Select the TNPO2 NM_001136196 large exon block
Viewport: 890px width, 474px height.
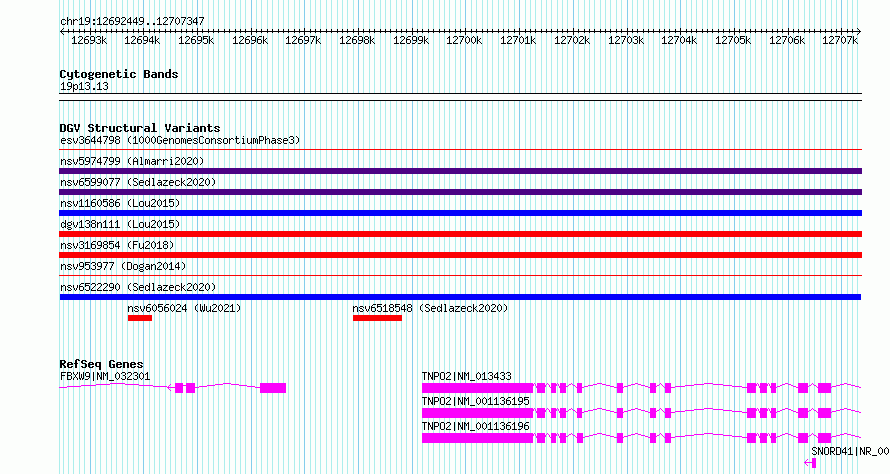[x=477, y=438]
